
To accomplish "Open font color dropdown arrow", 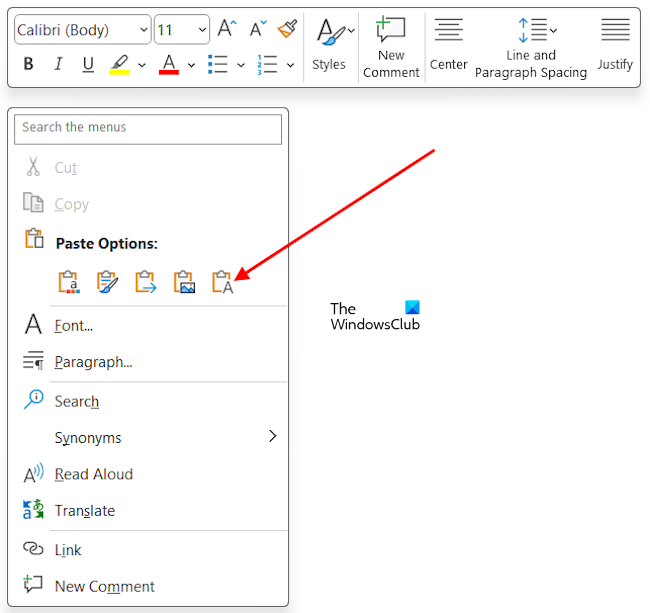I will pos(191,65).
